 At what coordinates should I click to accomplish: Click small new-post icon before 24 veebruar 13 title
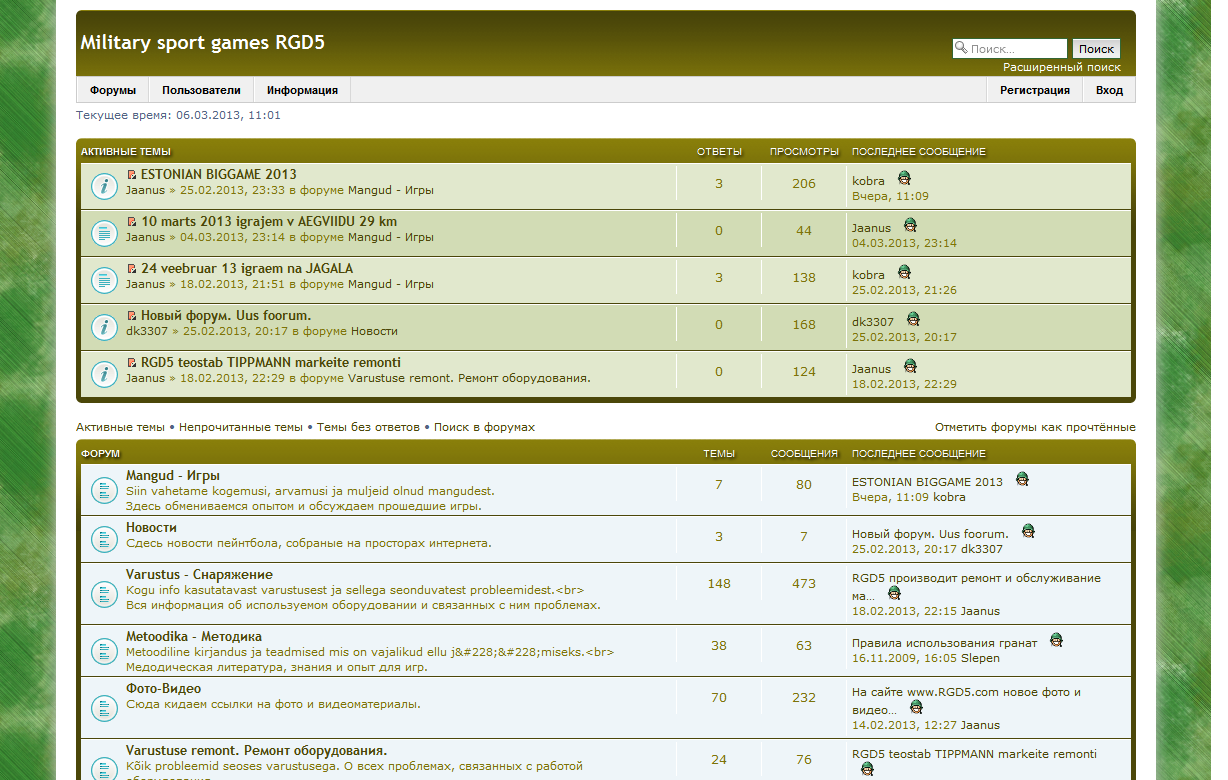132,269
